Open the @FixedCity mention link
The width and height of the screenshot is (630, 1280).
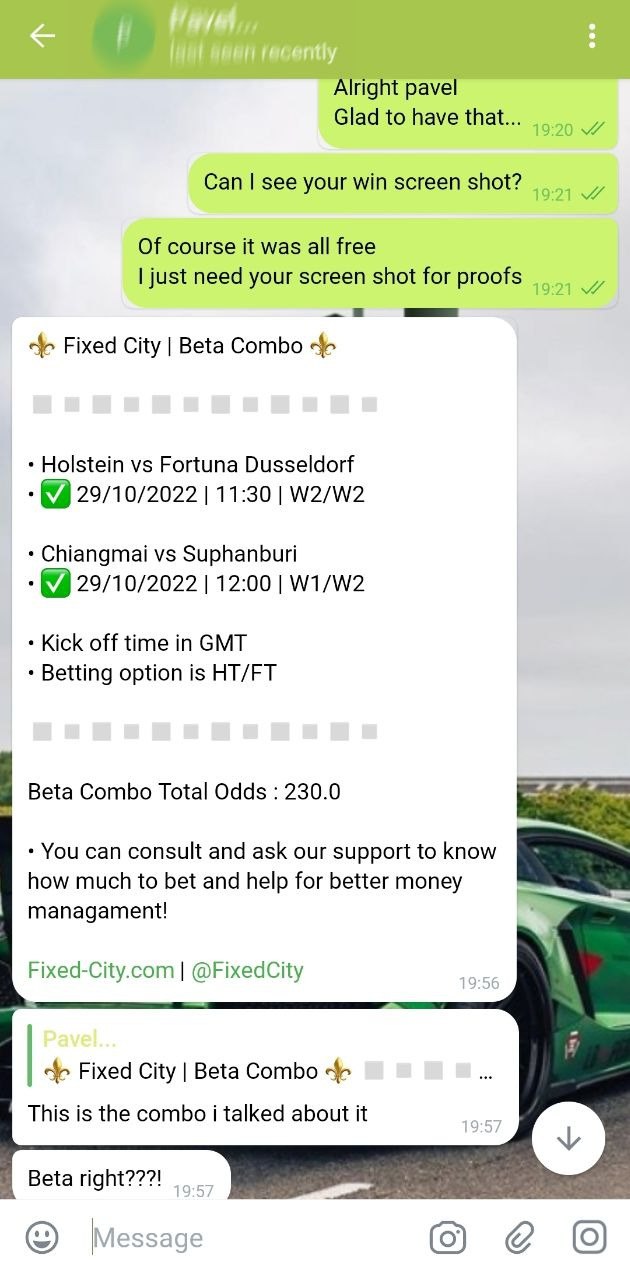pyautogui.click(x=247, y=970)
